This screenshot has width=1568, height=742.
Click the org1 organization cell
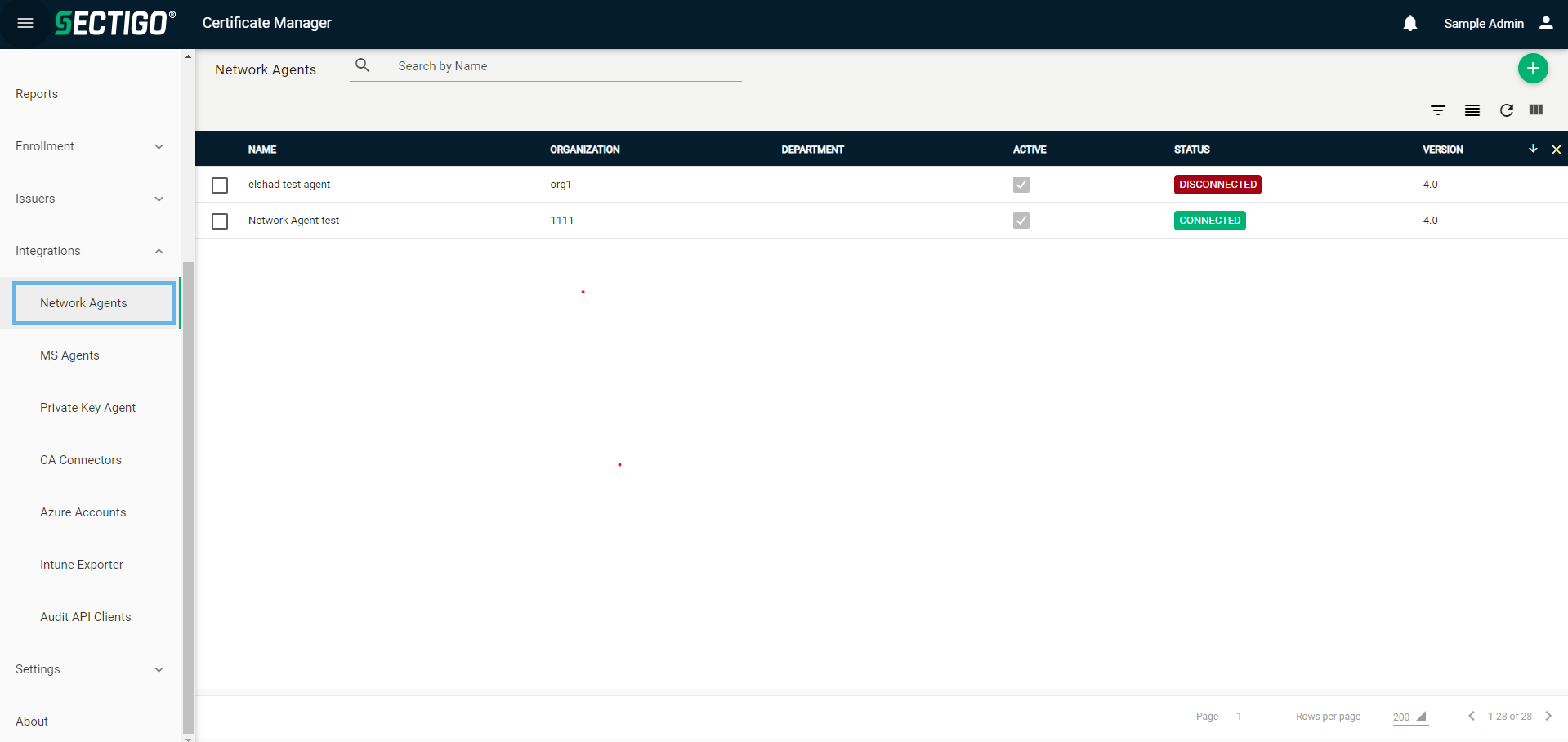click(x=561, y=185)
